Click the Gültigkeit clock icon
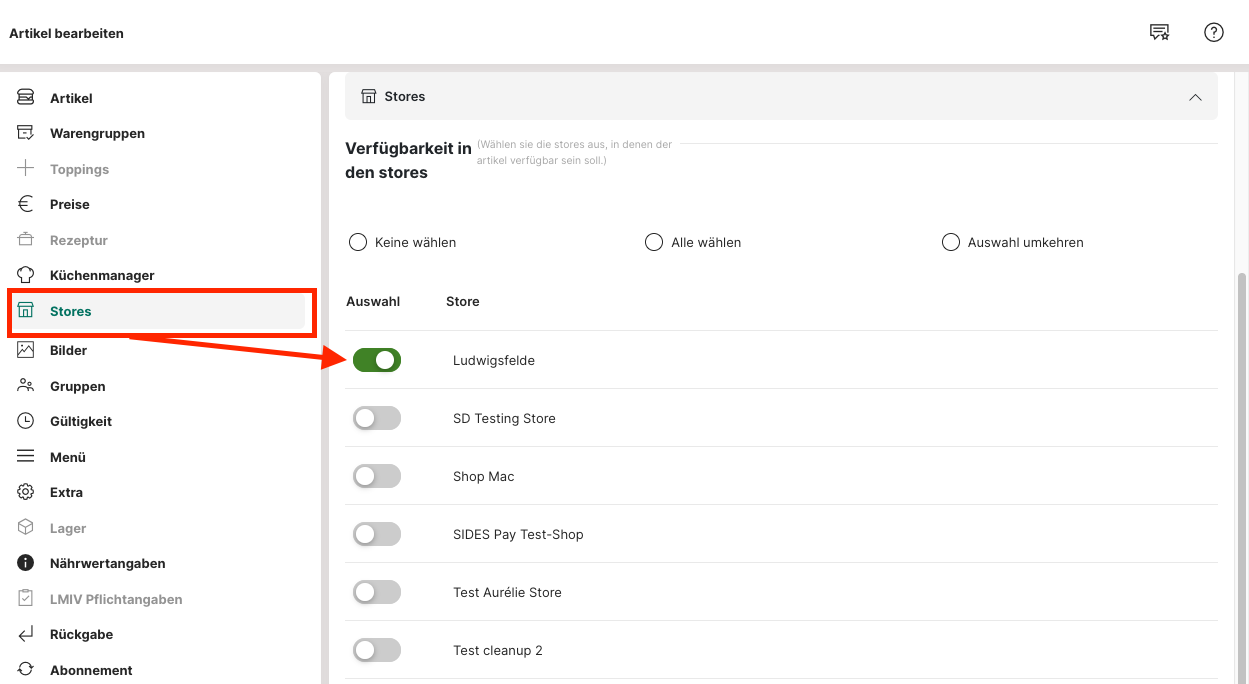This screenshot has width=1249, height=684. tap(26, 421)
